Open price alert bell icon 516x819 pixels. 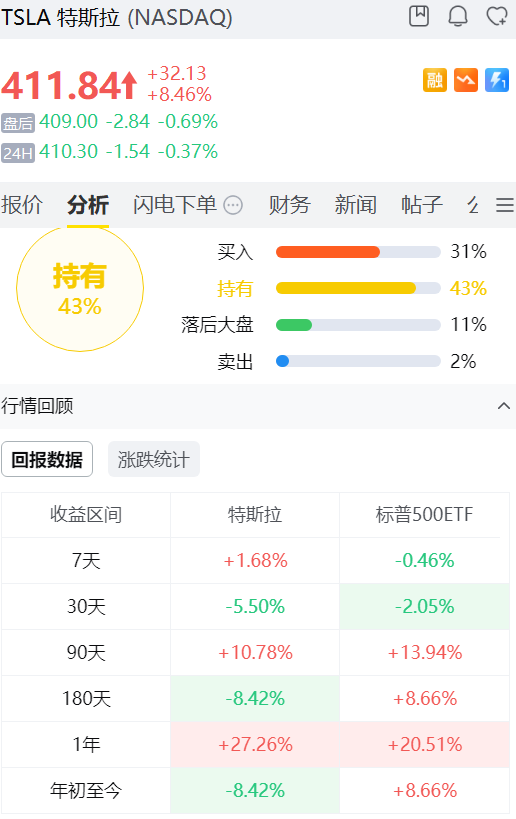click(458, 16)
